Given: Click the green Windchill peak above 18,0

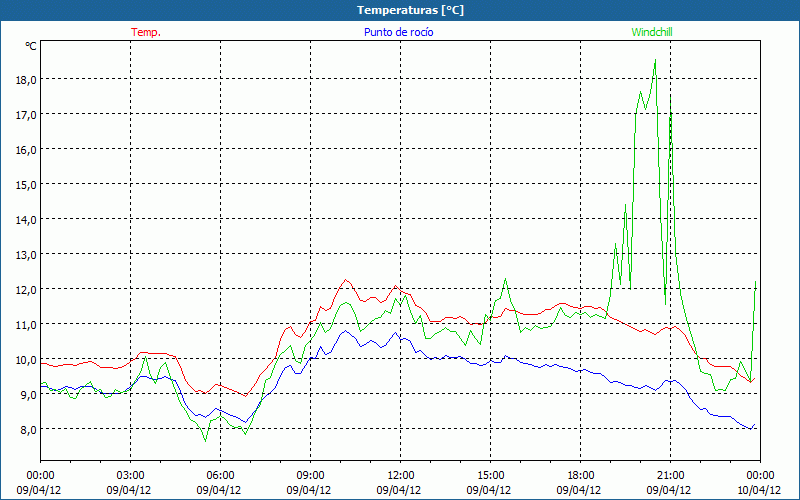Looking at the screenshot, I should click(x=655, y=60).
